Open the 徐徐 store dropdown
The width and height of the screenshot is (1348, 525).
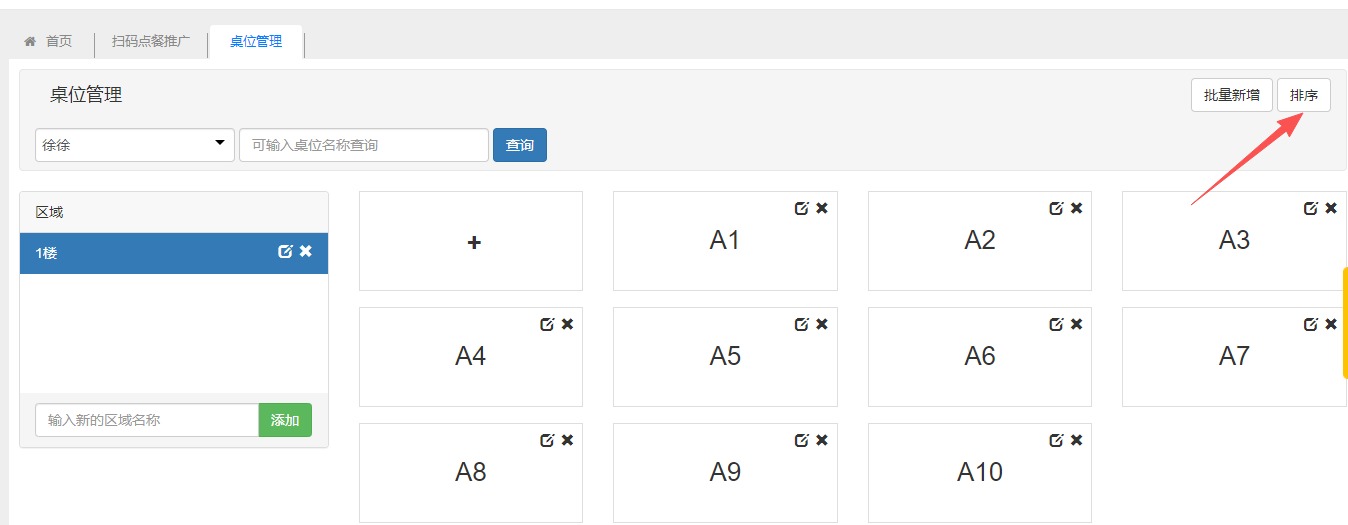coord(135,145)
